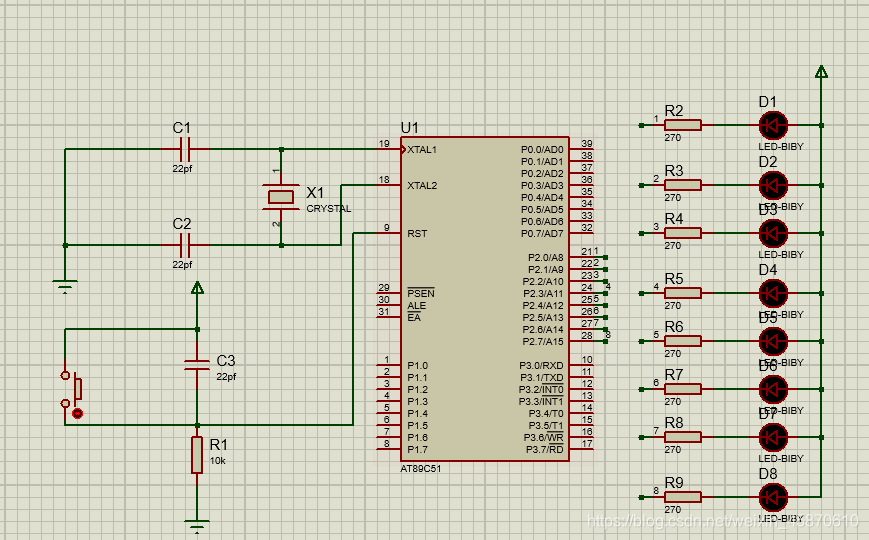Viewport: 869px width, 540px height.
Task: Click the 270 value under R2
Action: point(672,137)
